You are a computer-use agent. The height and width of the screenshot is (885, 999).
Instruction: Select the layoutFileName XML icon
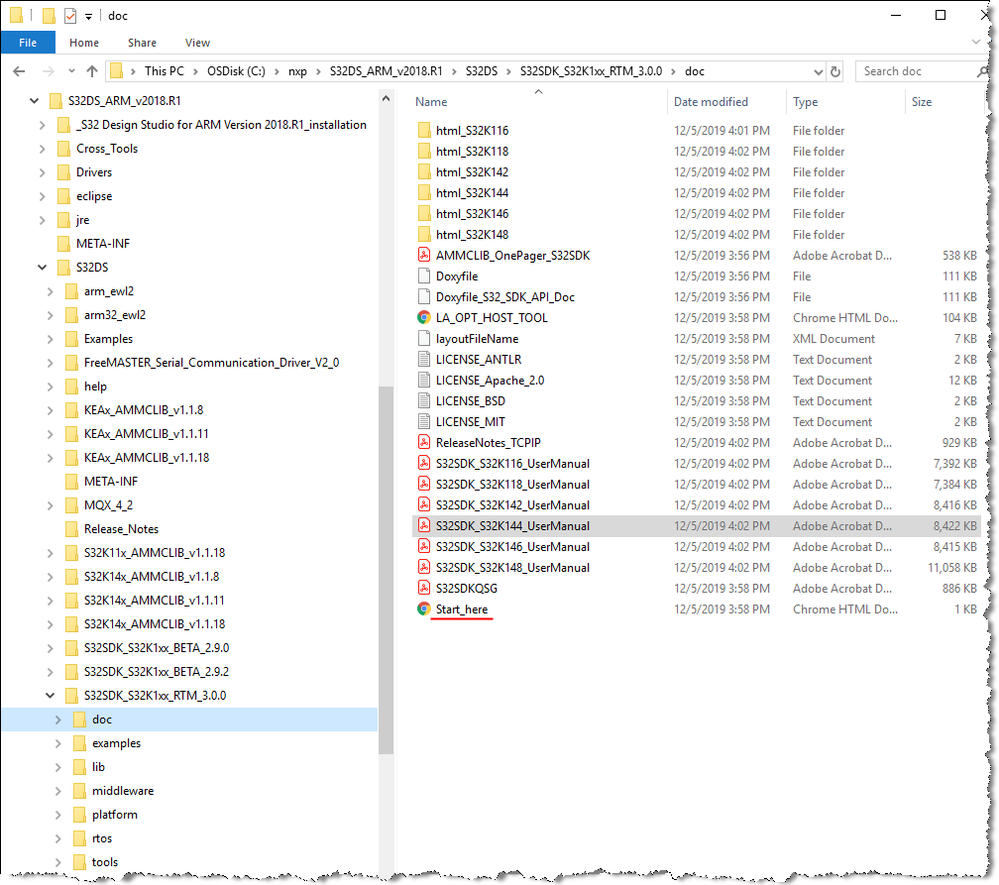pos(424,338)
